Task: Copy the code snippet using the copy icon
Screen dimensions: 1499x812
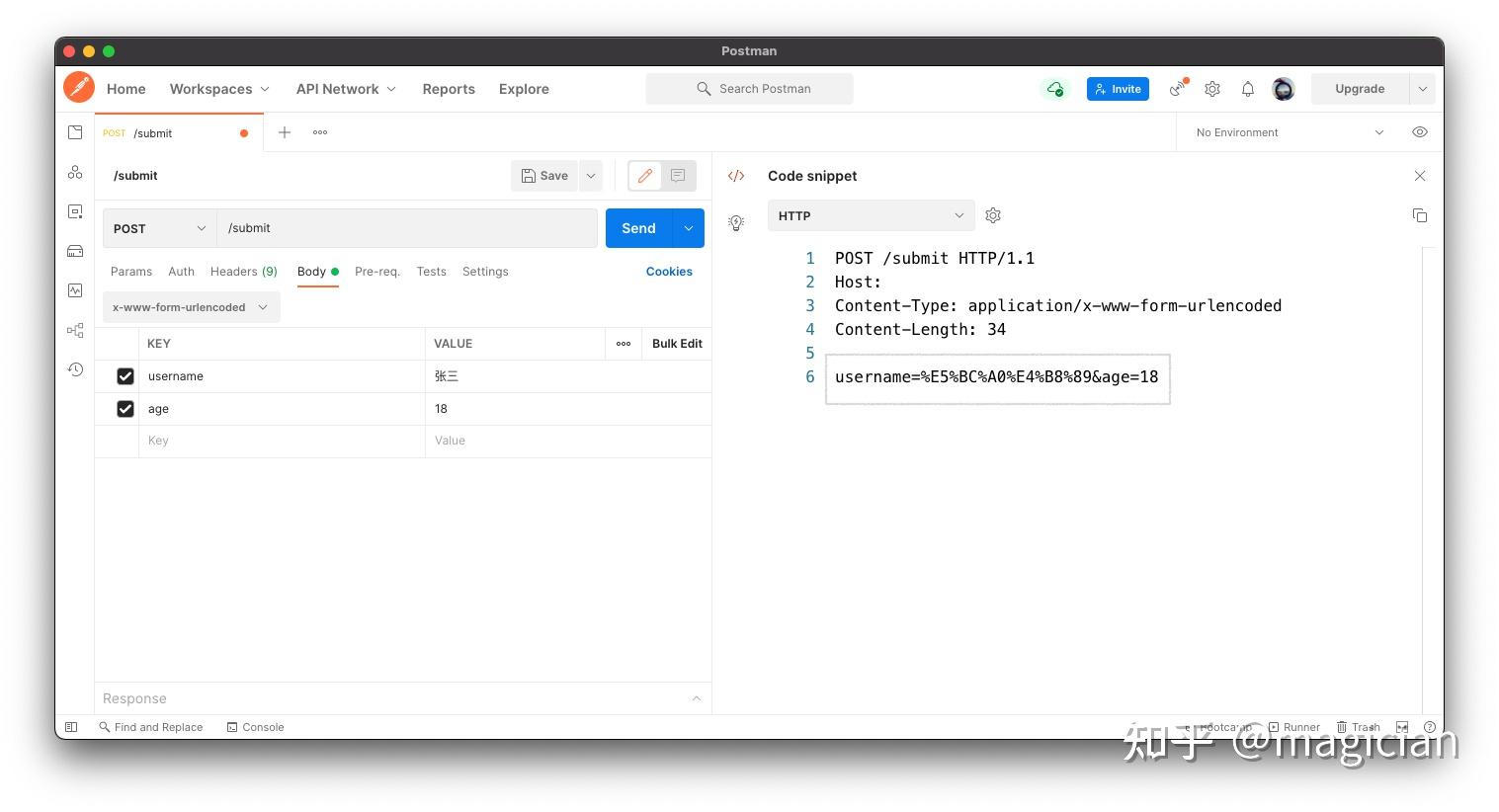Action: coord(1420,214)
